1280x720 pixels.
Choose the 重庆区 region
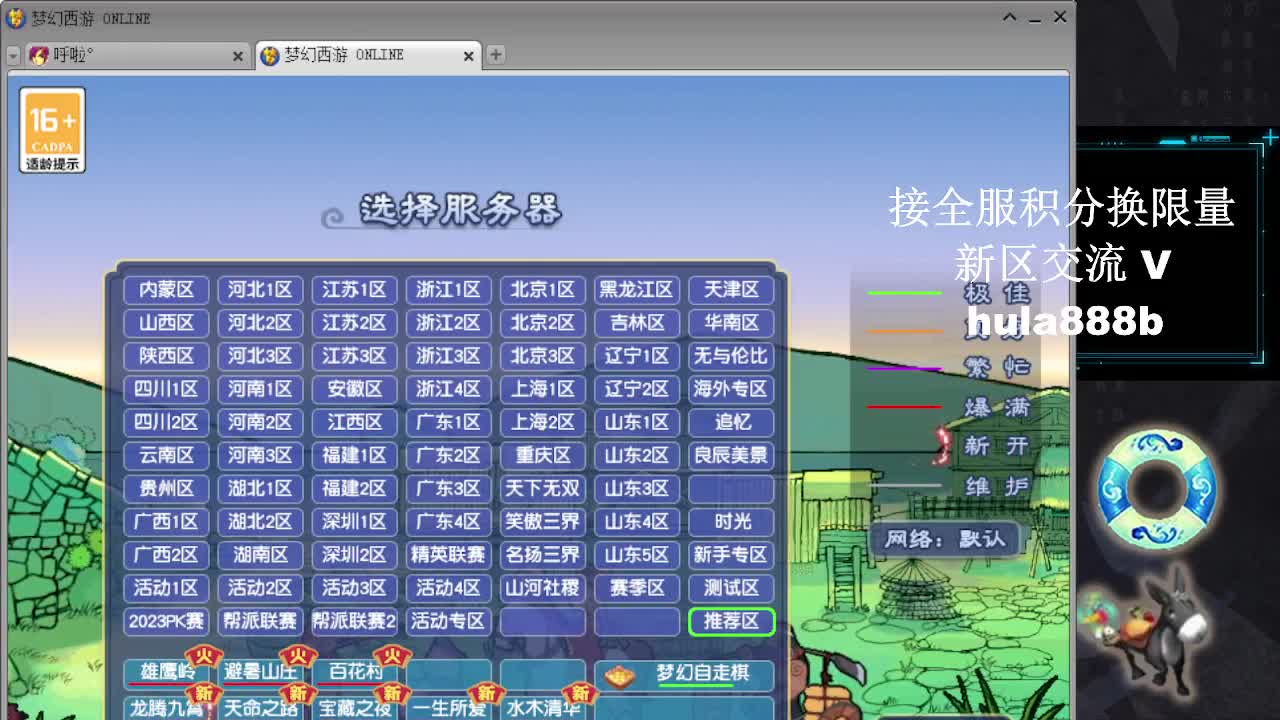click(x=542, y=455)
